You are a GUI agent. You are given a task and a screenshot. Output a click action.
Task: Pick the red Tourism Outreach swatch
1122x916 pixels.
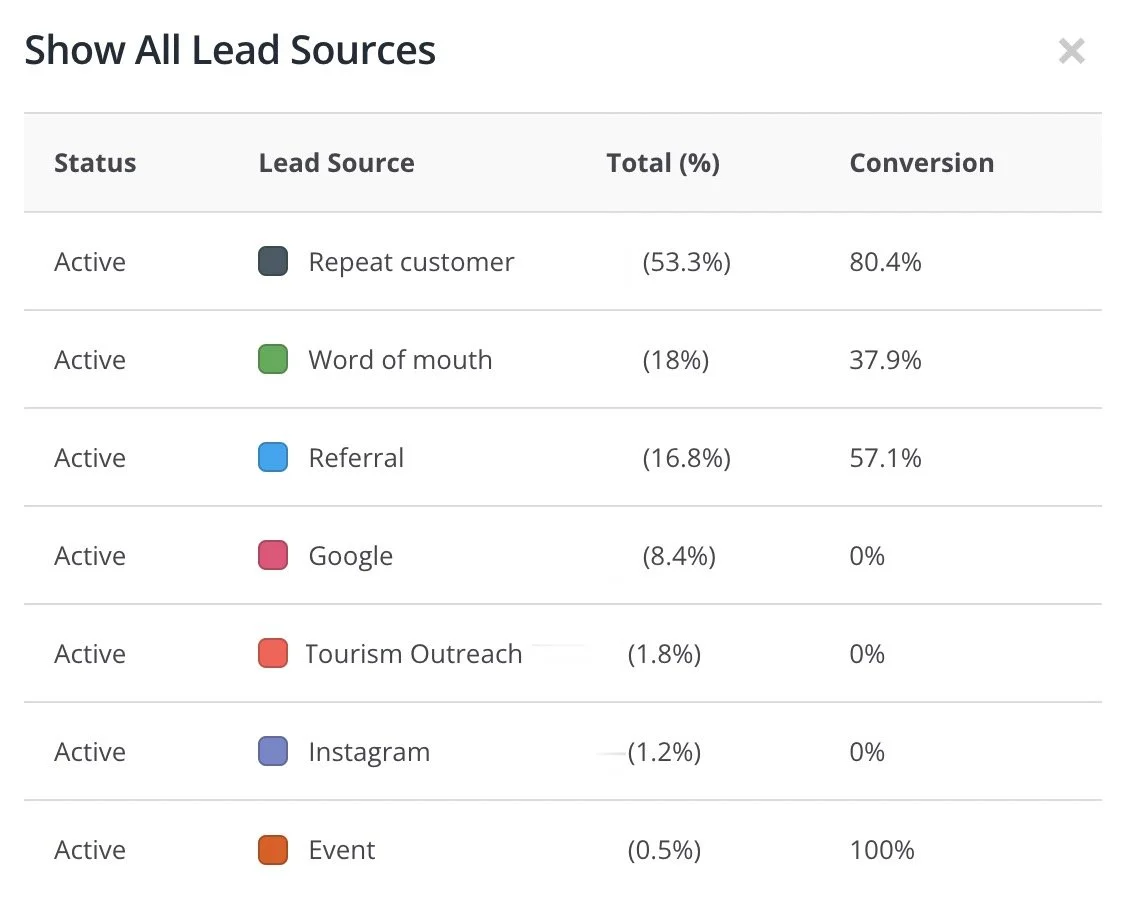coord(273,654)
